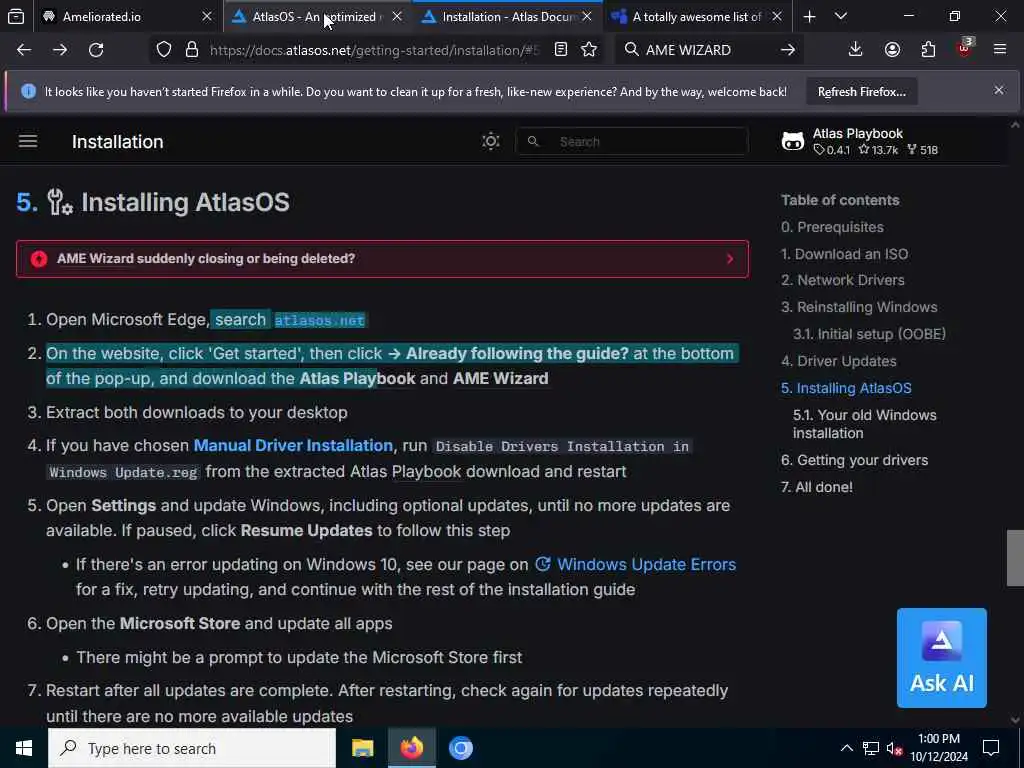Close the AtlasOS optimized tab
1024x768 pixels.
(397, 16)
